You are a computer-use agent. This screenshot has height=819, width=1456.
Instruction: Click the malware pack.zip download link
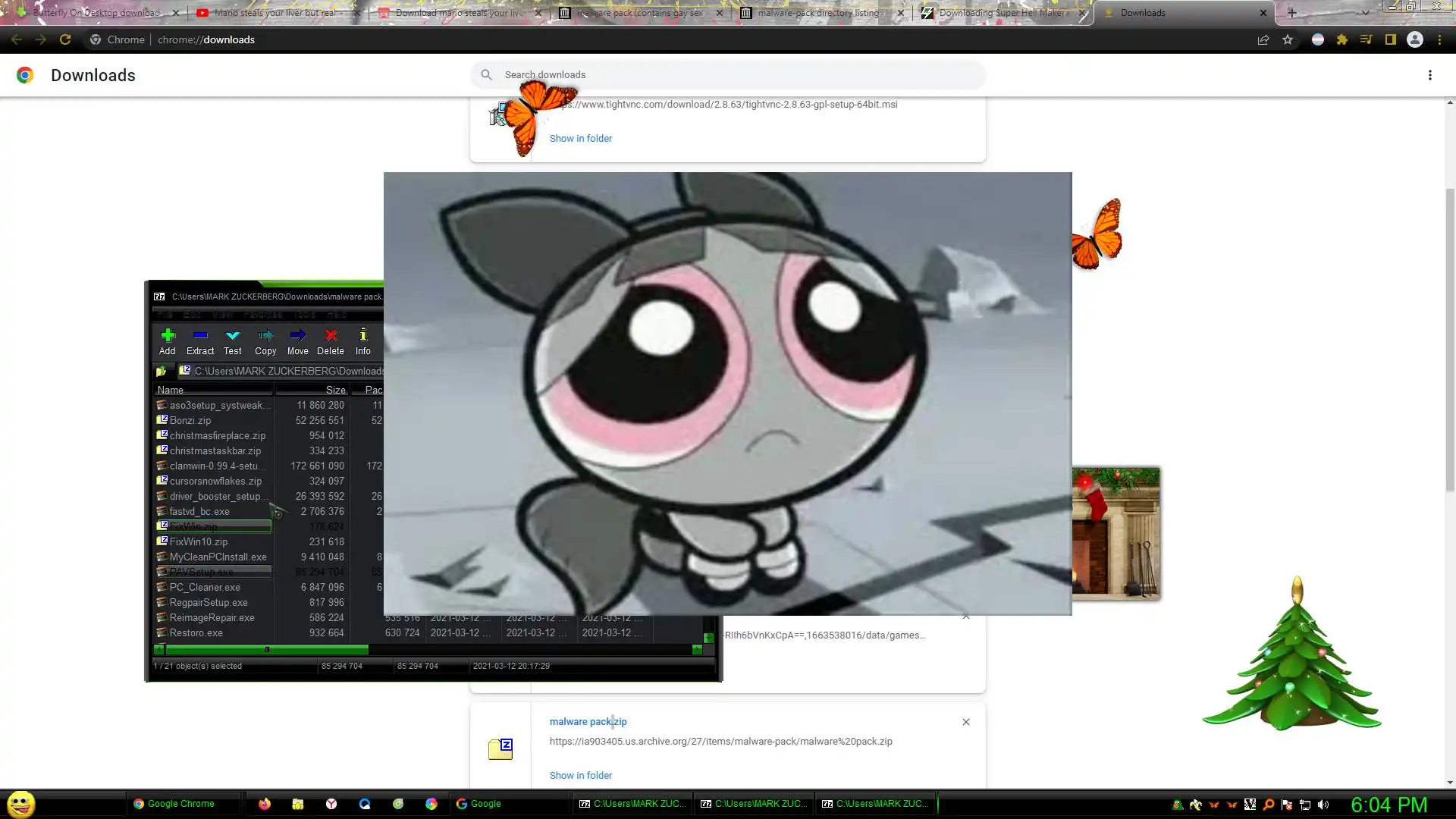pos(588,721)
